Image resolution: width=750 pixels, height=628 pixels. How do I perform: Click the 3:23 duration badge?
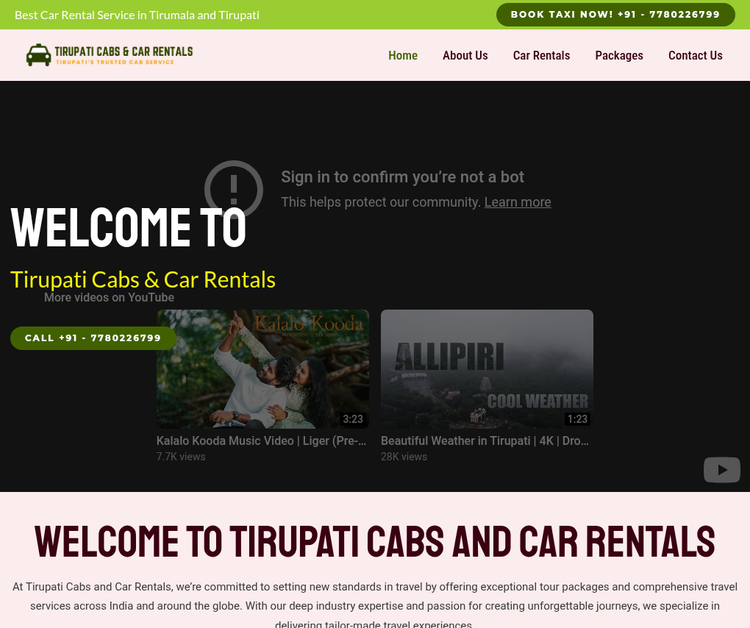[352, 419]
